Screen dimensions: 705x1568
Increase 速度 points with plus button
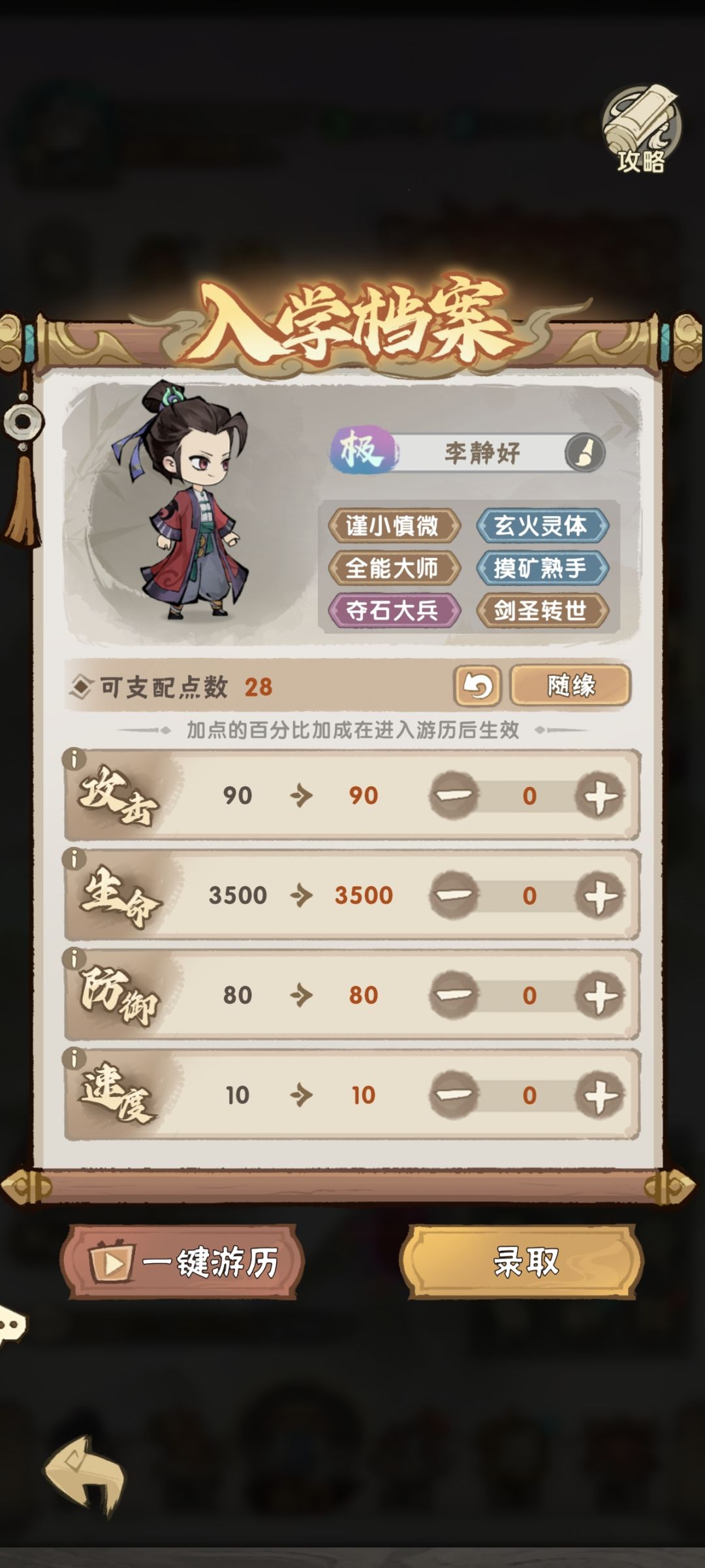click(599, 1095)
